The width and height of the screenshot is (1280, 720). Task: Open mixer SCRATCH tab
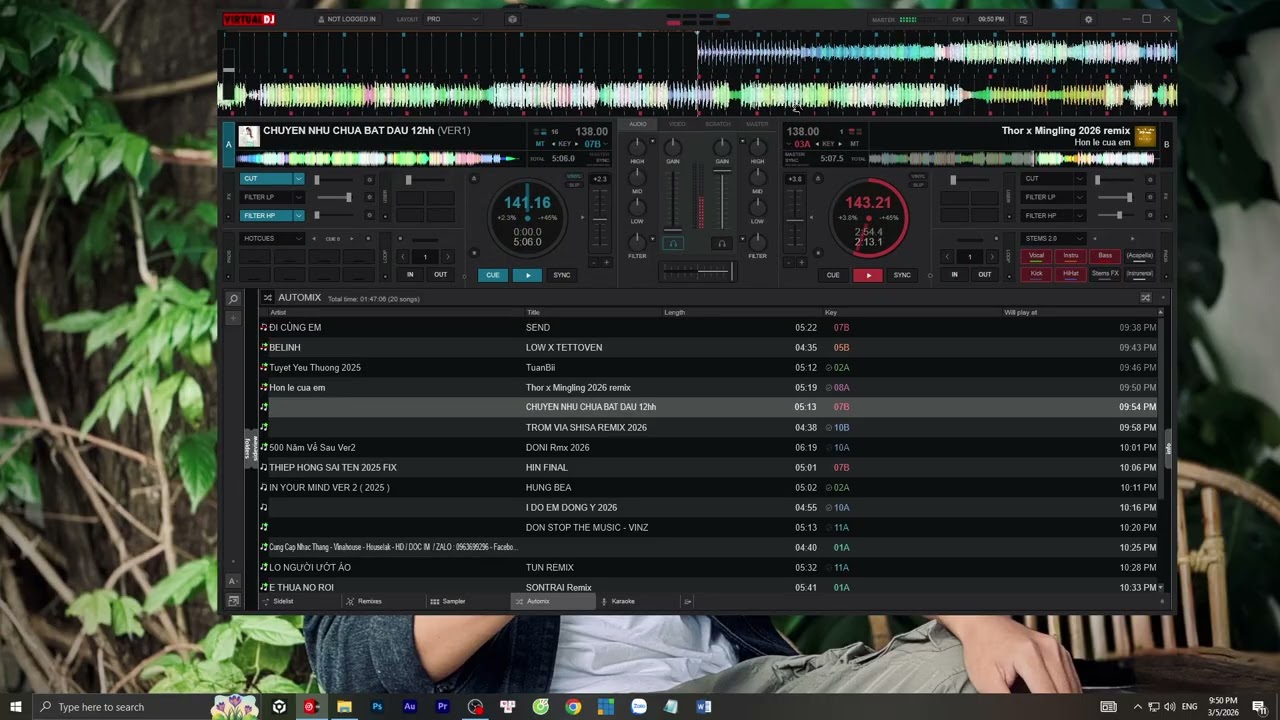click(717, 124)
